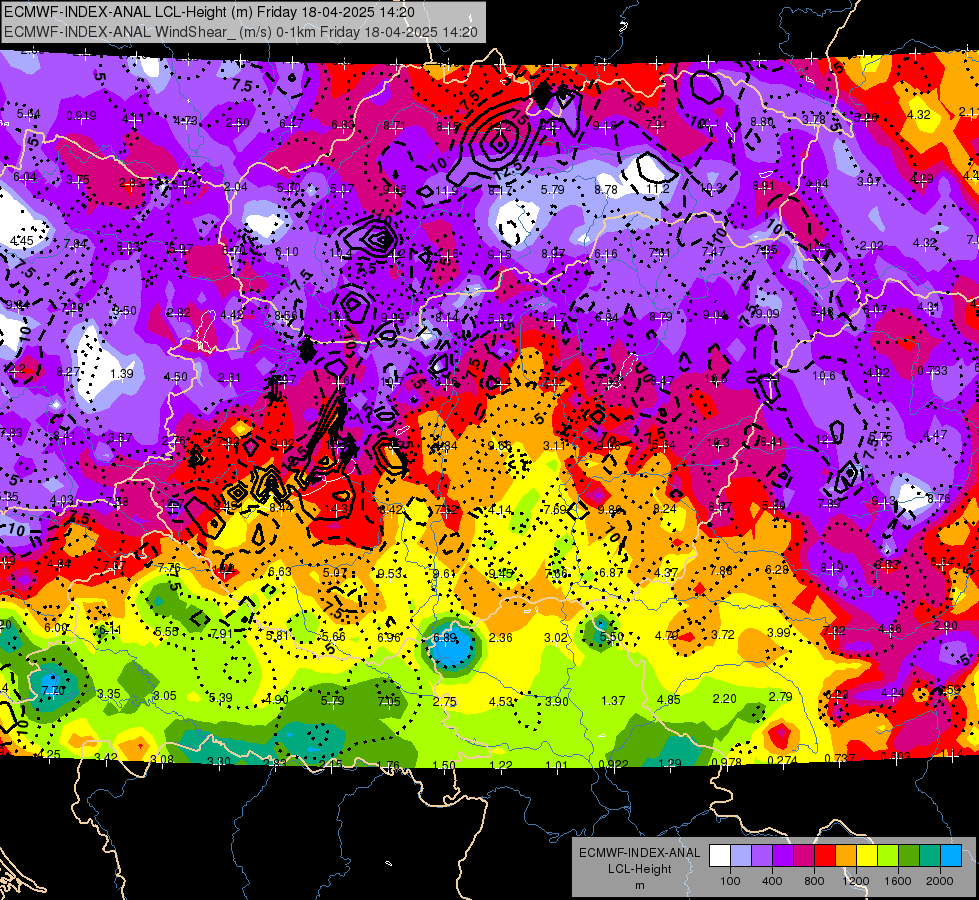This screenshot has width=979, height=900.
Task: Click map value '8.78' near top centre
Action: click(x=606, y=189)
